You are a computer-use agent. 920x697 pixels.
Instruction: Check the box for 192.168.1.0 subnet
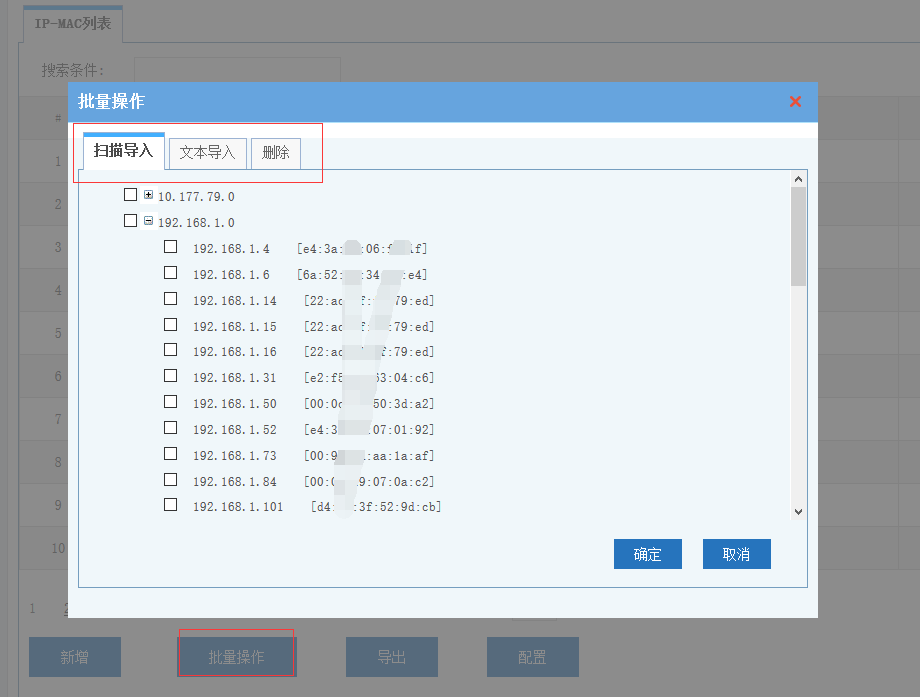(x=130, y=221)
